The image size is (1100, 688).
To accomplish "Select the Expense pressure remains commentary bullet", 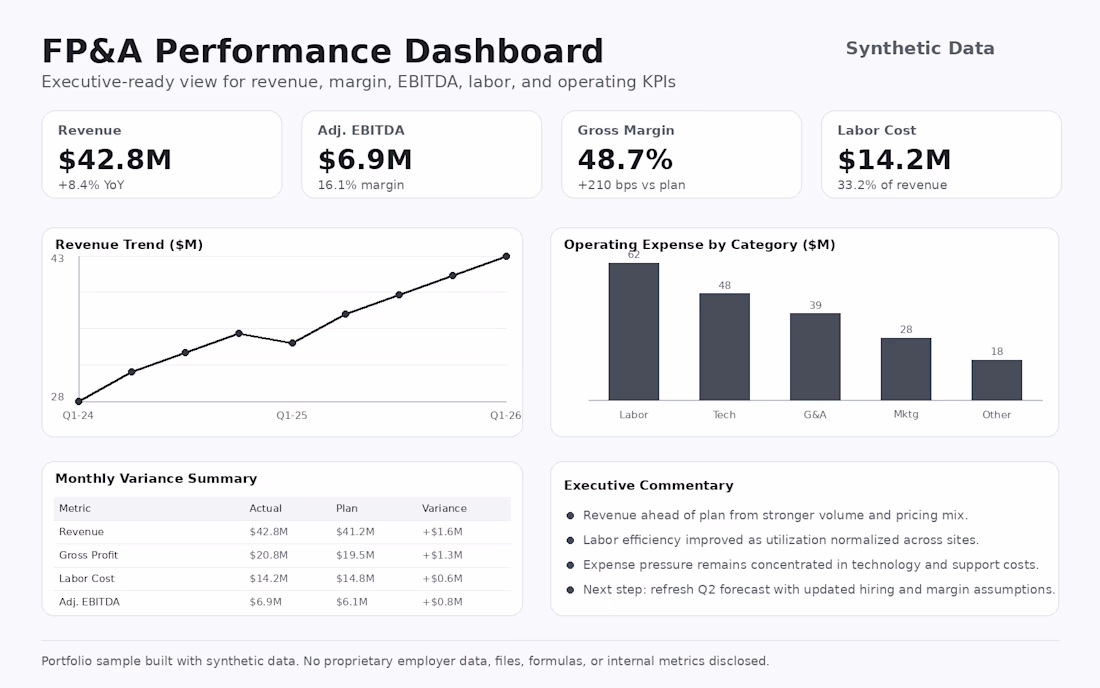I will [803, 565].
